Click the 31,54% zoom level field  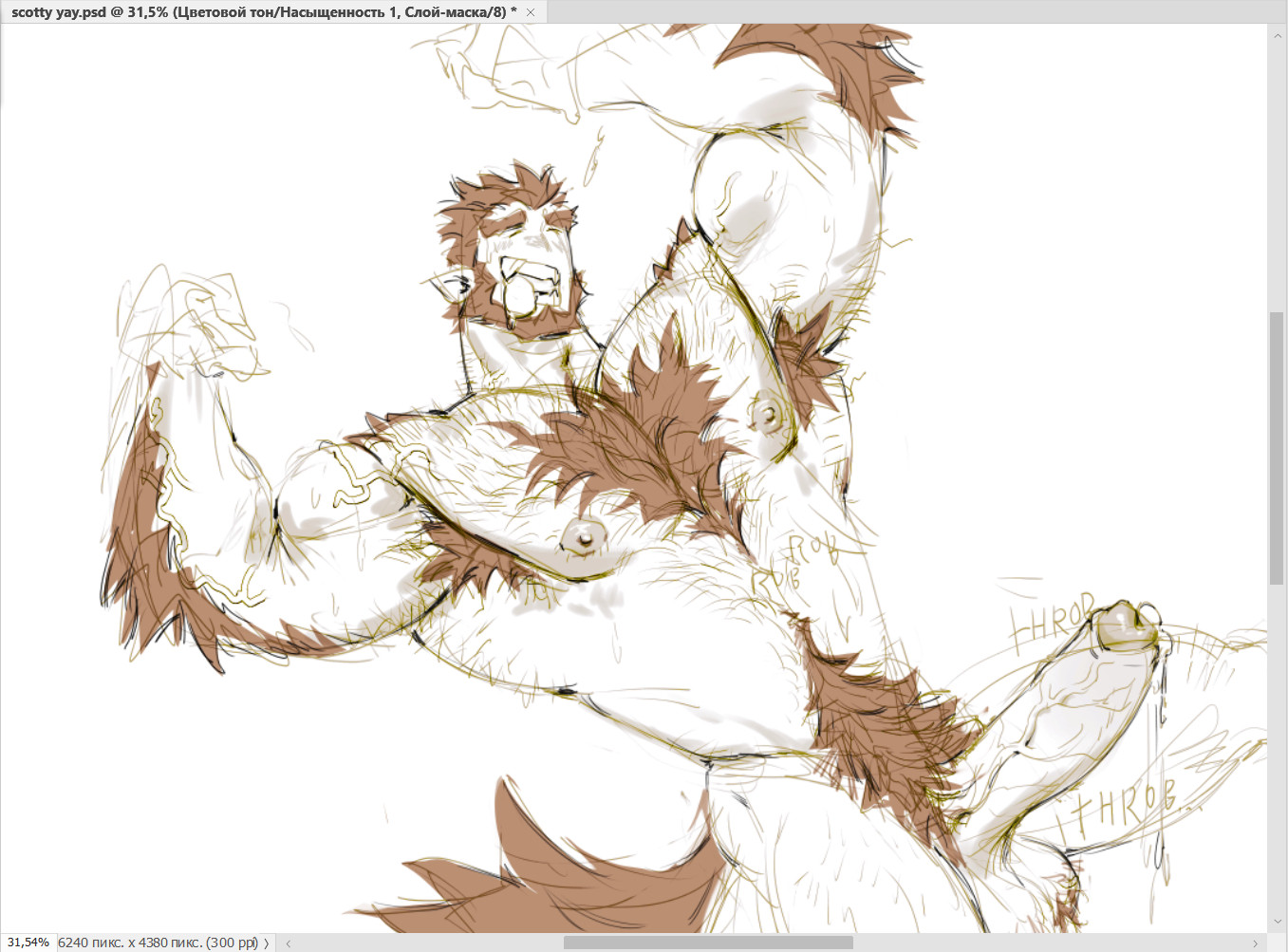tap(28, 943)
